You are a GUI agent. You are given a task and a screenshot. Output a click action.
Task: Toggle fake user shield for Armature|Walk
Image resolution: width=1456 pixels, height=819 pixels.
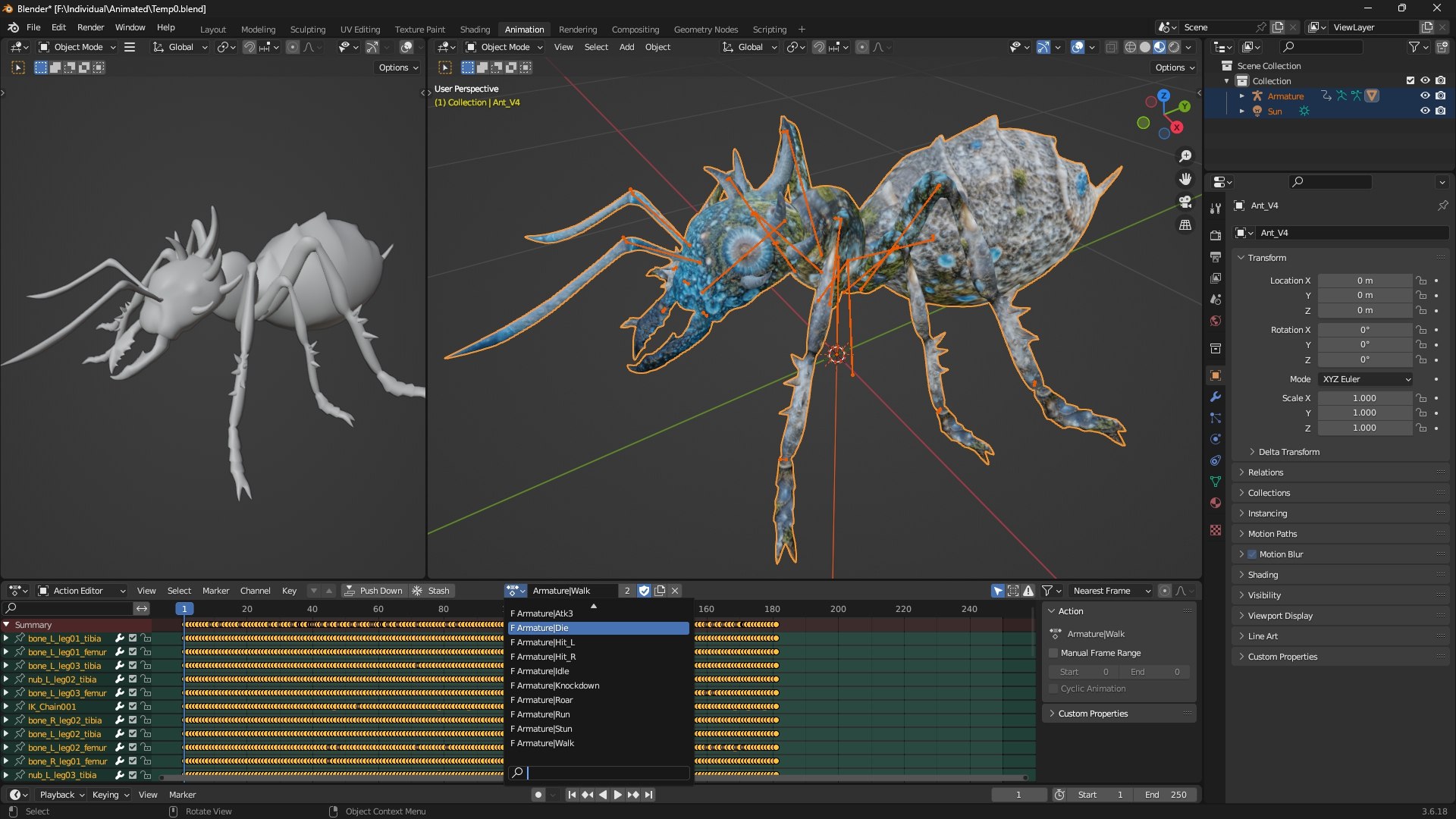click(x=644, y=591)
